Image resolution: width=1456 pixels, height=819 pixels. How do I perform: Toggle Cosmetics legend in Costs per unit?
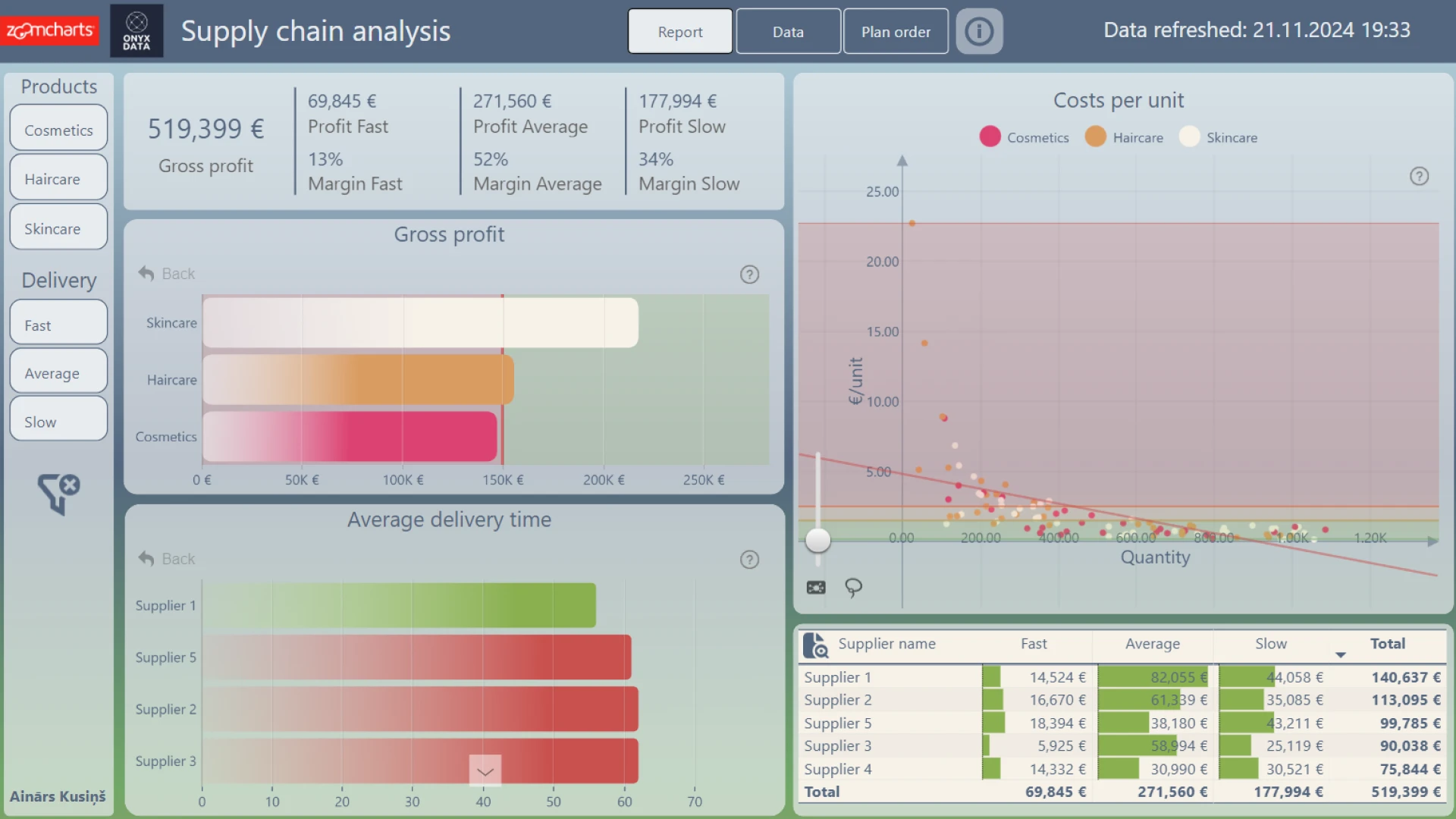point(1024,137)
